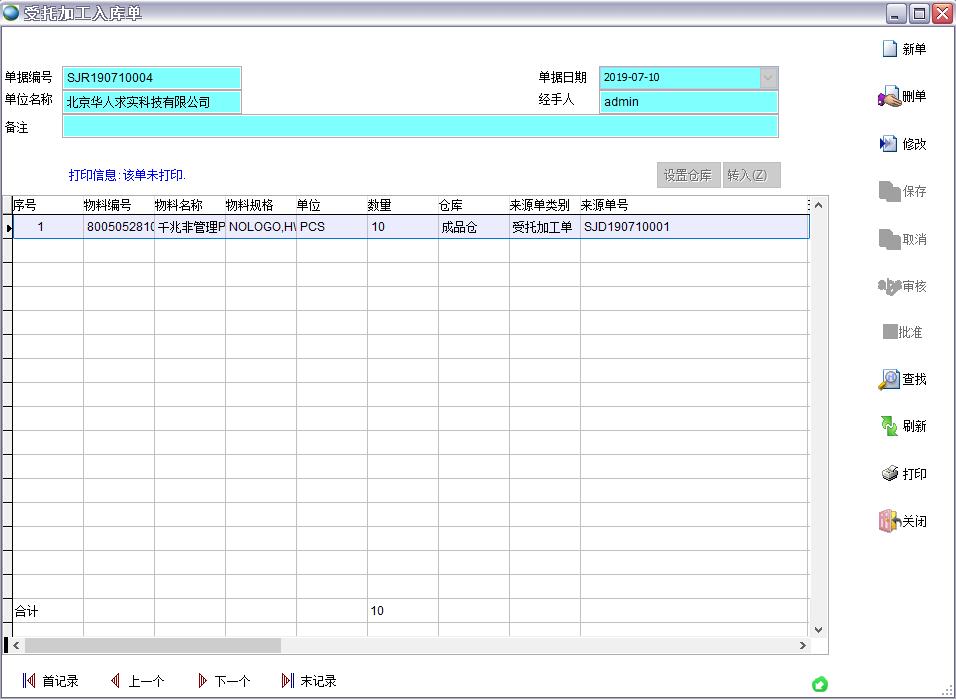Click the 修改 (Modify) icon
Viewport: 956px width, 700px height.
pyautogui.click(x=889, y=144)
